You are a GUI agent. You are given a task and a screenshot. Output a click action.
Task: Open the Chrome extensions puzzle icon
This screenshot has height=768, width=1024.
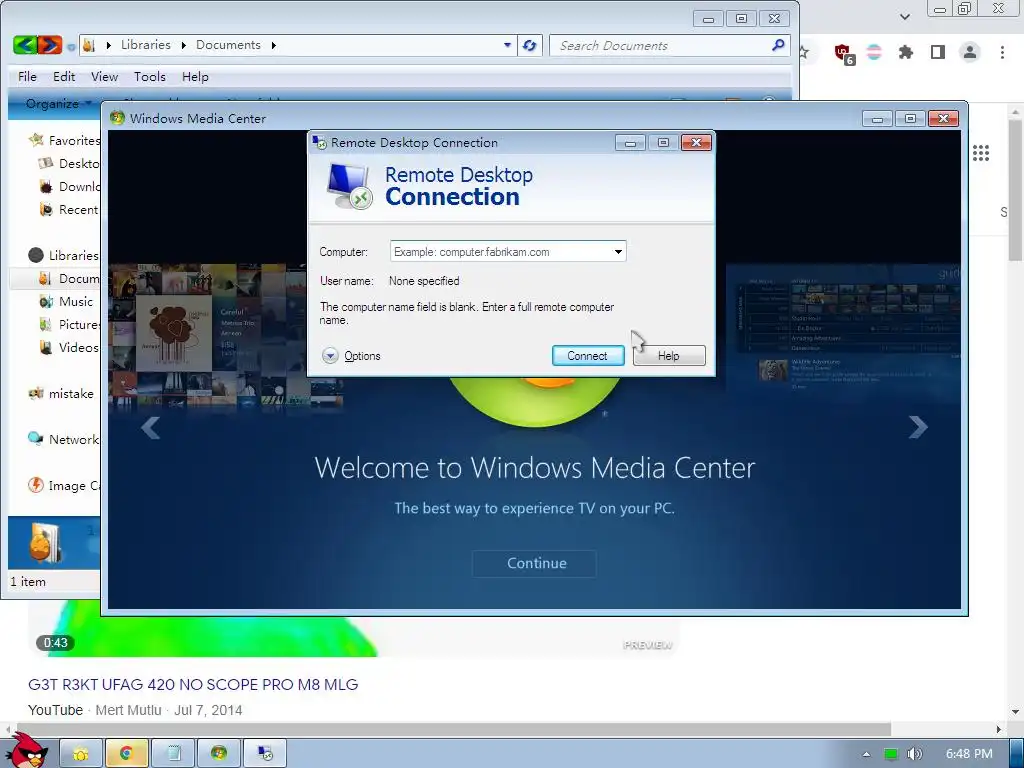[x=906, y=52]
